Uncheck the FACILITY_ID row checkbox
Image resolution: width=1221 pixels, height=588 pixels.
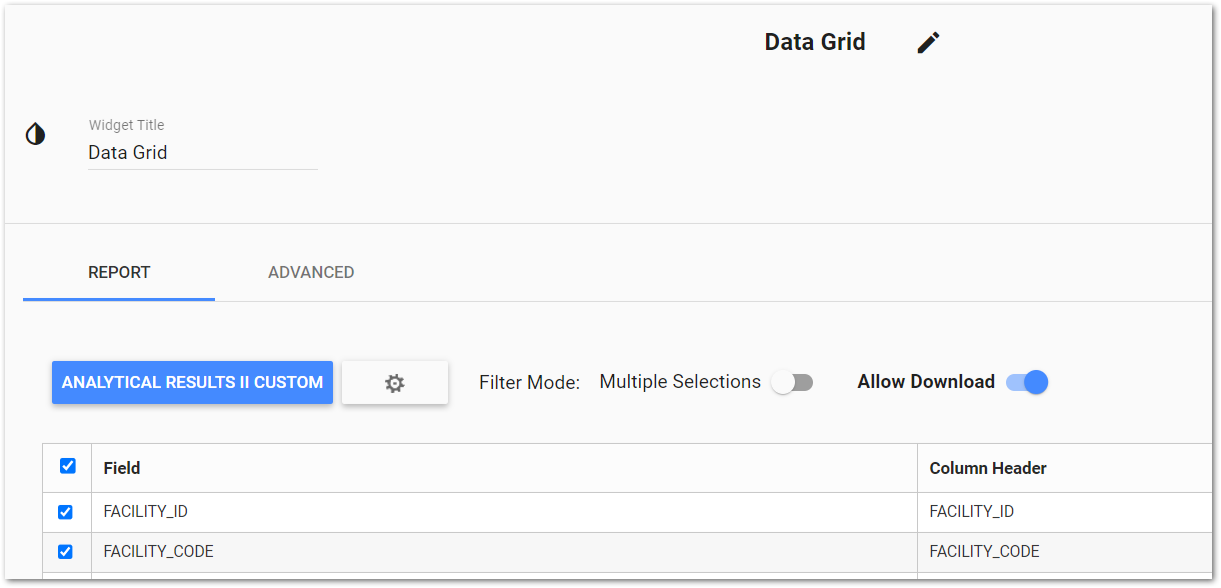pos(65,511)
